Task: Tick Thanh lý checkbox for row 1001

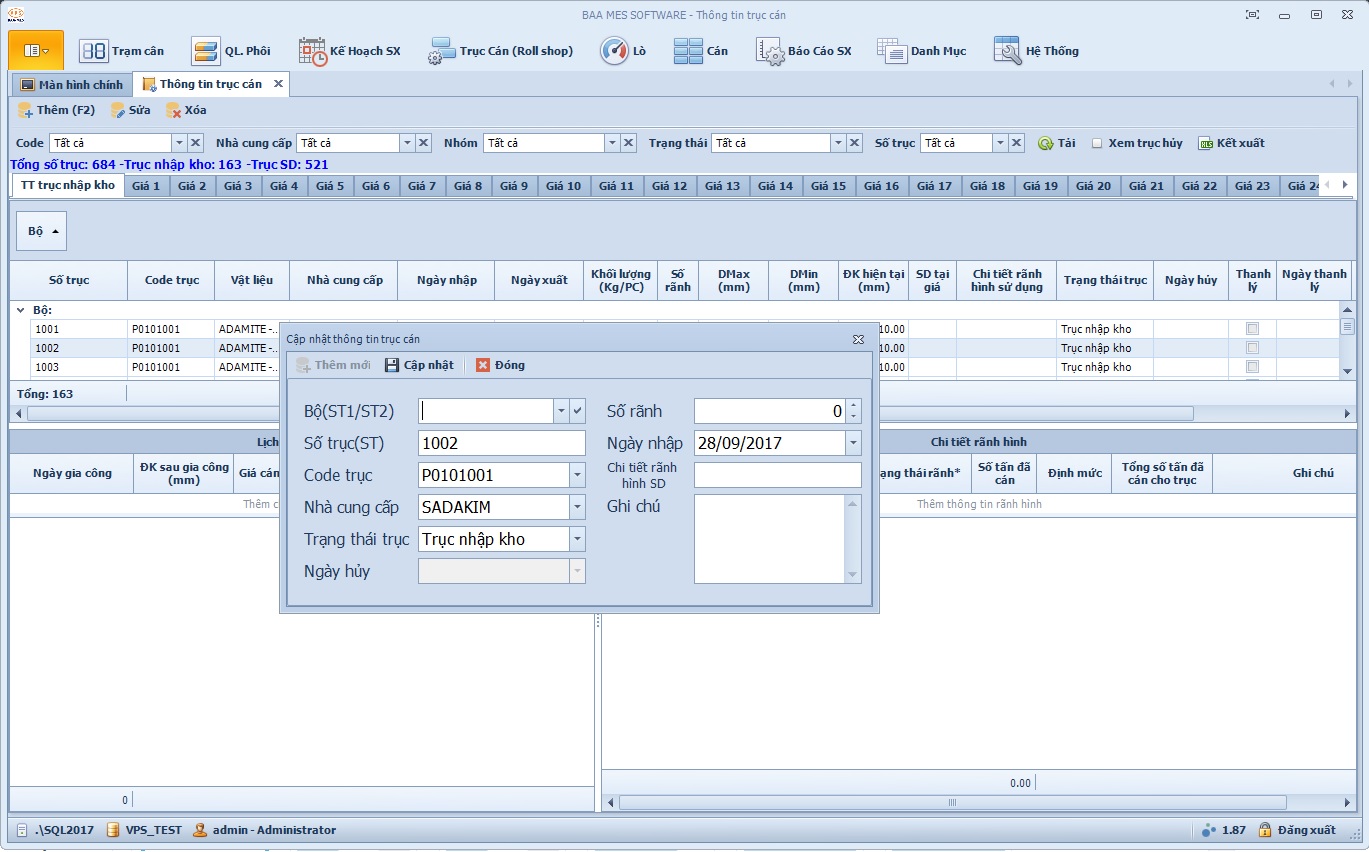Action: (1252, 329)
